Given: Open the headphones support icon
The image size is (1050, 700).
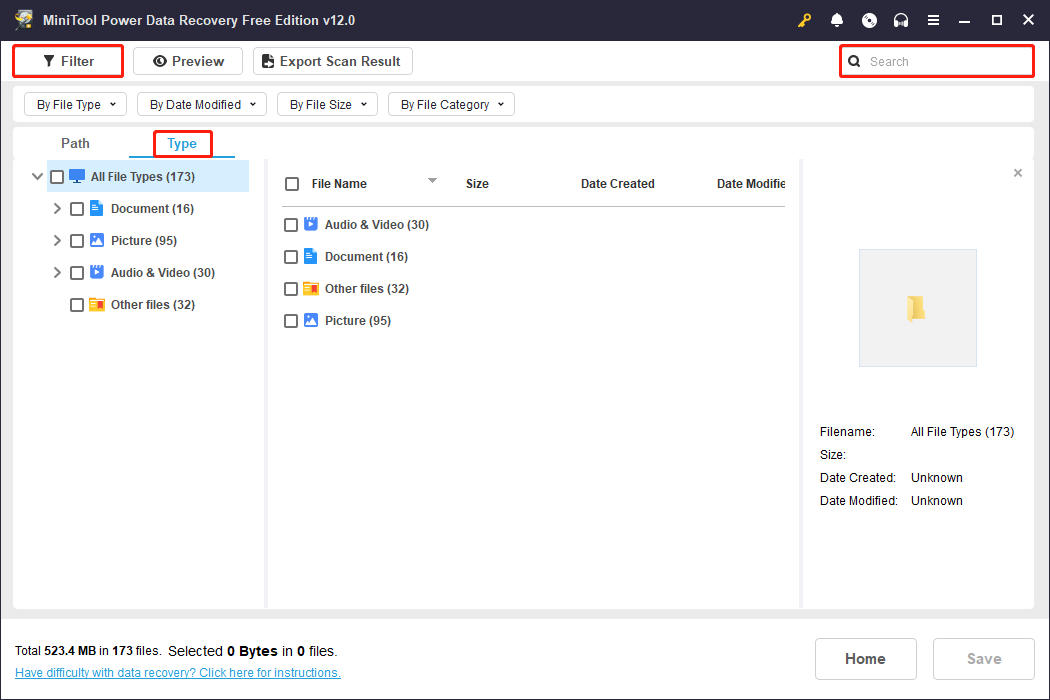Looking at the screenshot, I should pos(901,20).
